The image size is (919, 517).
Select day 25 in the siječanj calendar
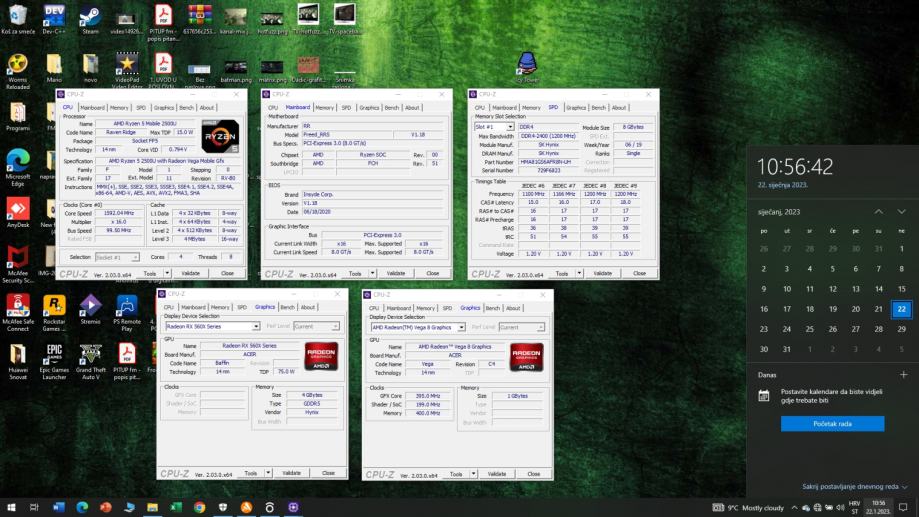[x=810, y=328]
